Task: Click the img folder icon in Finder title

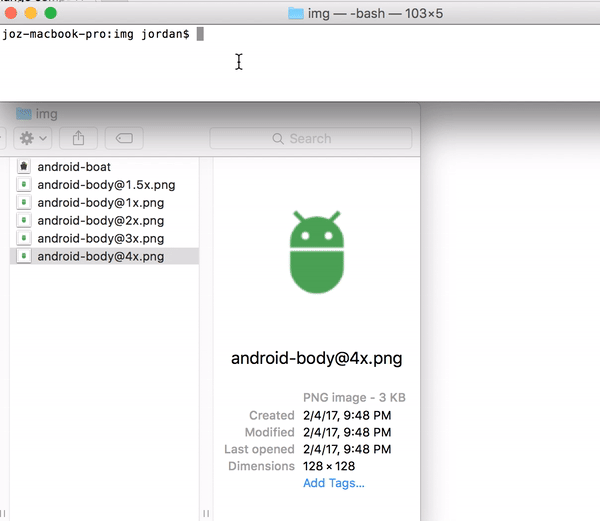Action: (x=24, y=114)
